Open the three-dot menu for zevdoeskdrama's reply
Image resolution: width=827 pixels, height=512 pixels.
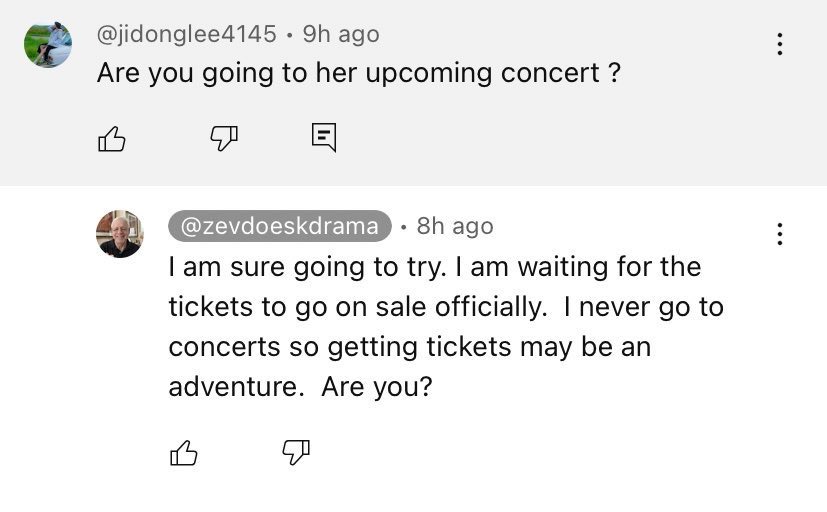pyautogui.click(x=779, y=234)
